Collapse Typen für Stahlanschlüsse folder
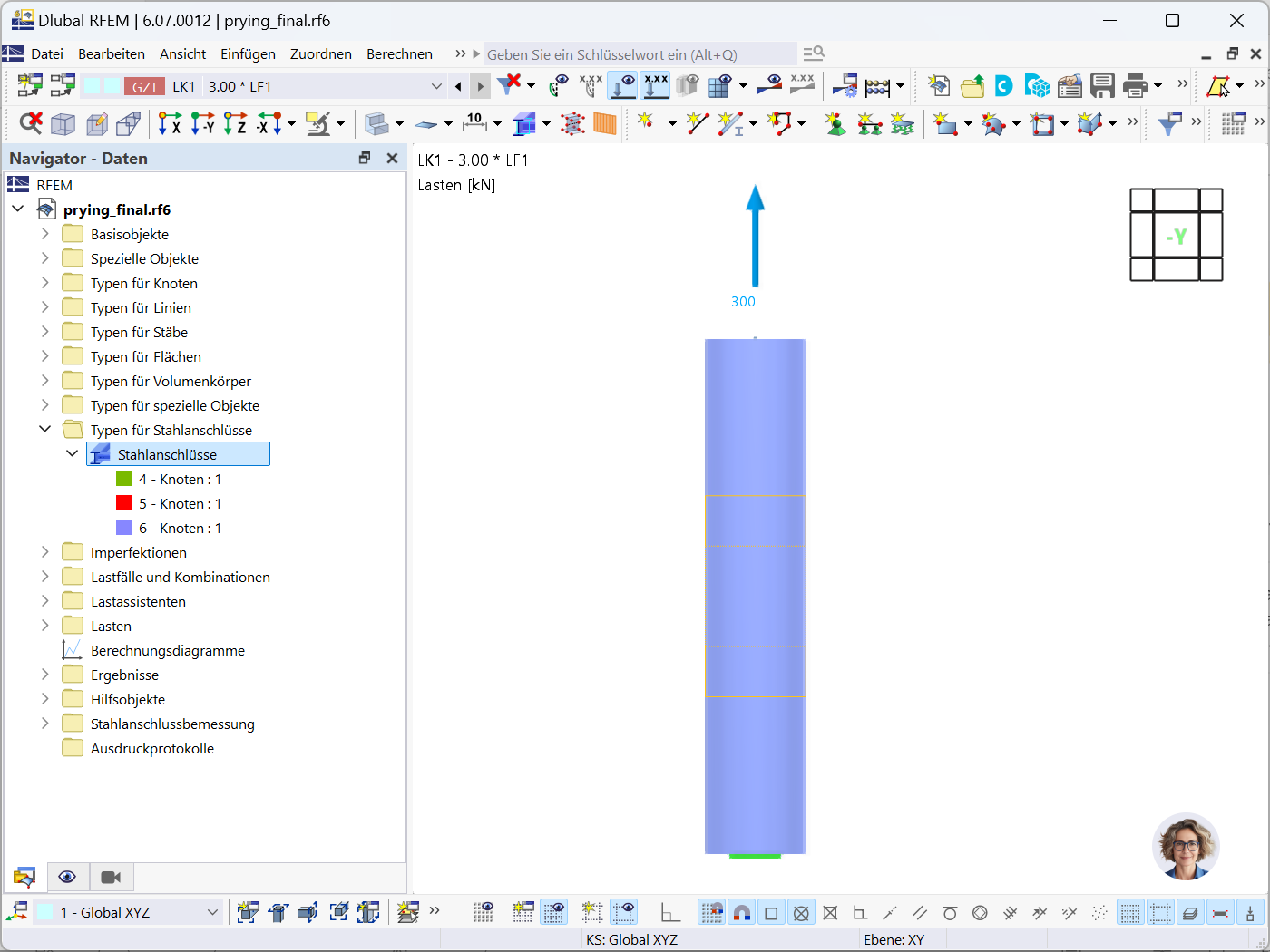 [44, 429]
